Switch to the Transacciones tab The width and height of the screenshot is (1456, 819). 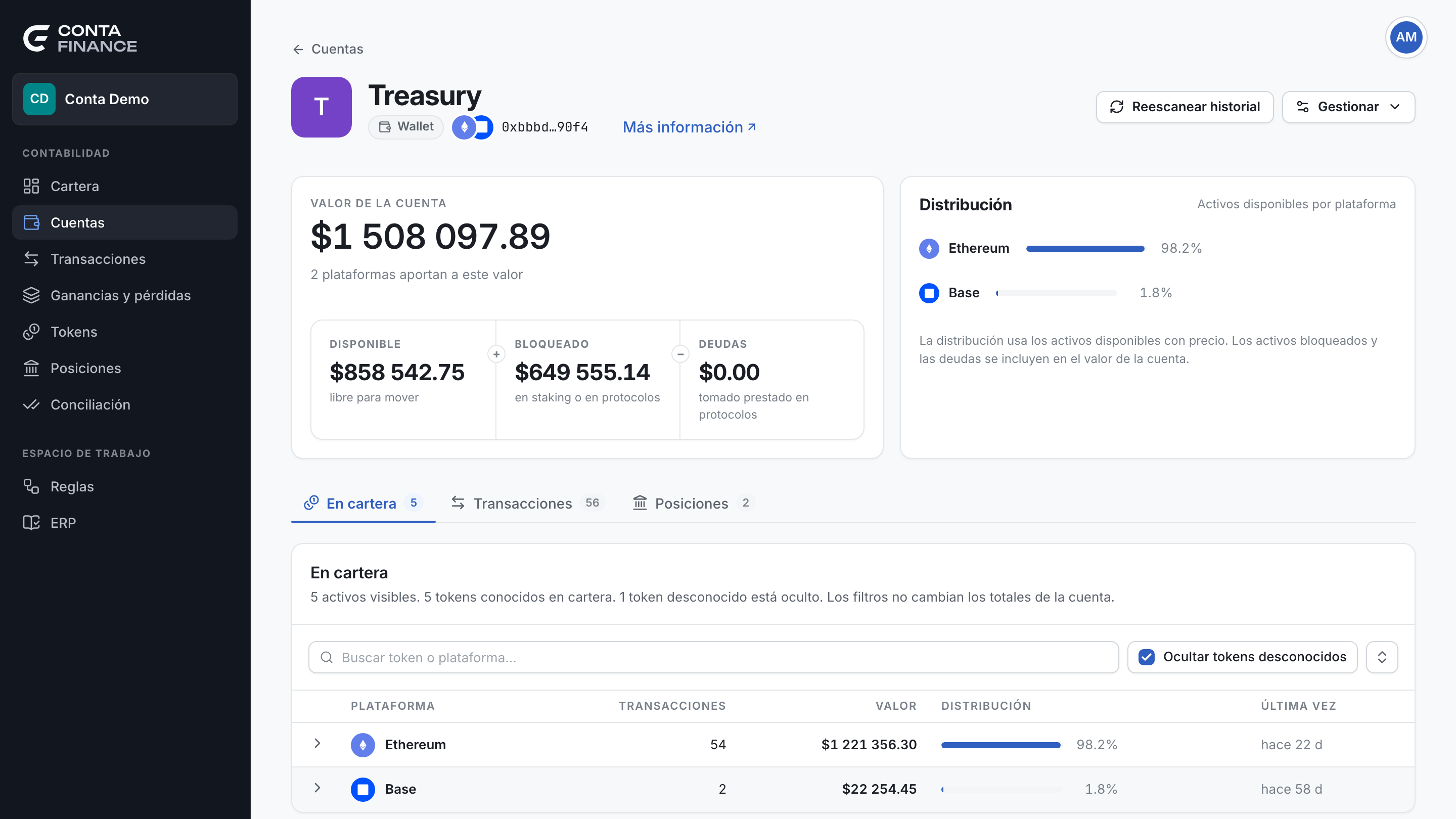click(x=527, y=503)
